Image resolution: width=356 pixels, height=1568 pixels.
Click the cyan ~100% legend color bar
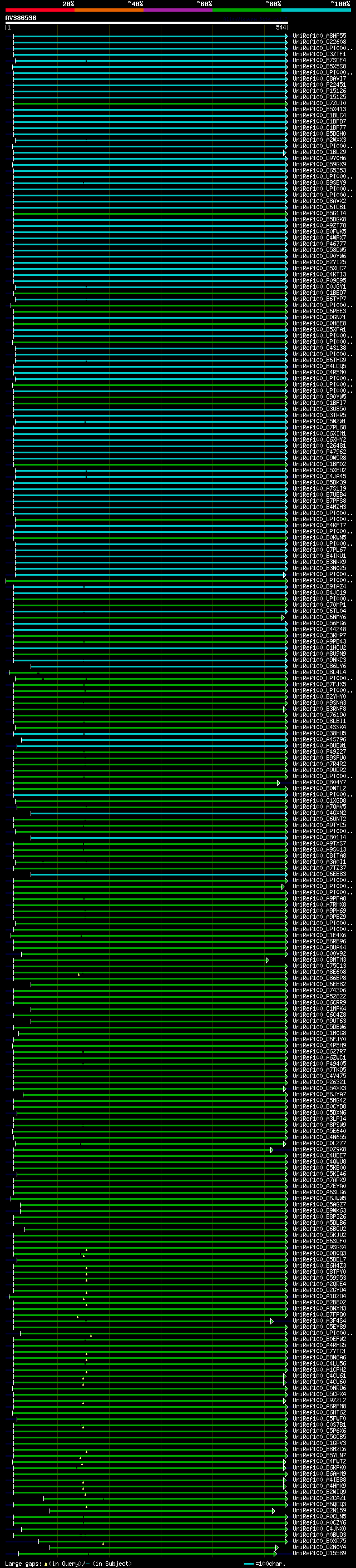pos(316,10)
